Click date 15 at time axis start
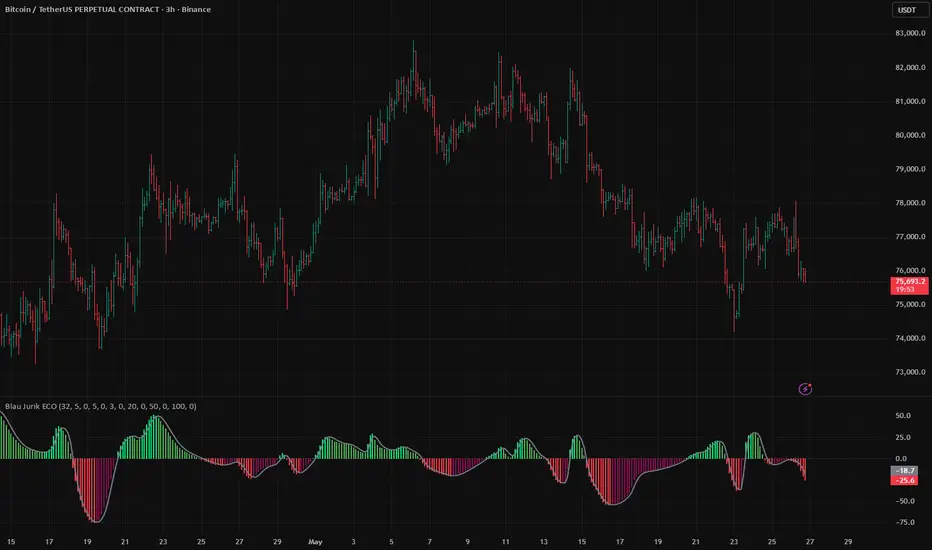 point(11,542)
